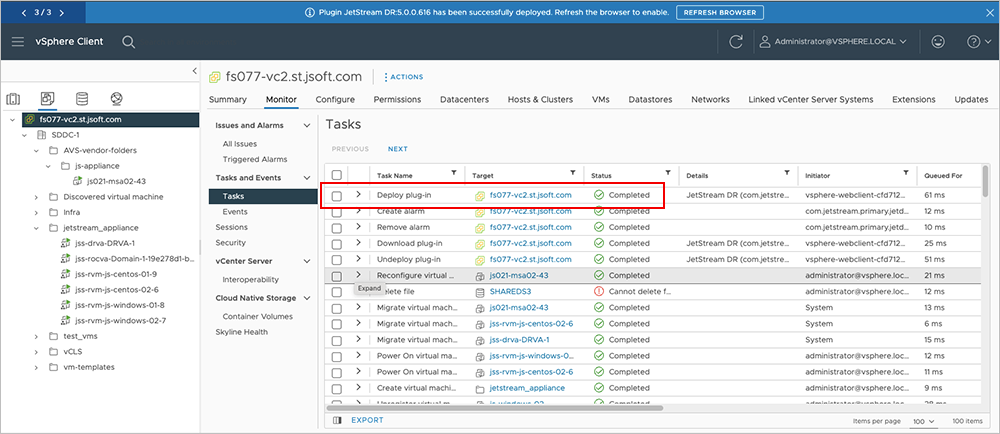Click the EXPORT link below tasks
Screen dimensions: 1000x434
click(366, 420)
